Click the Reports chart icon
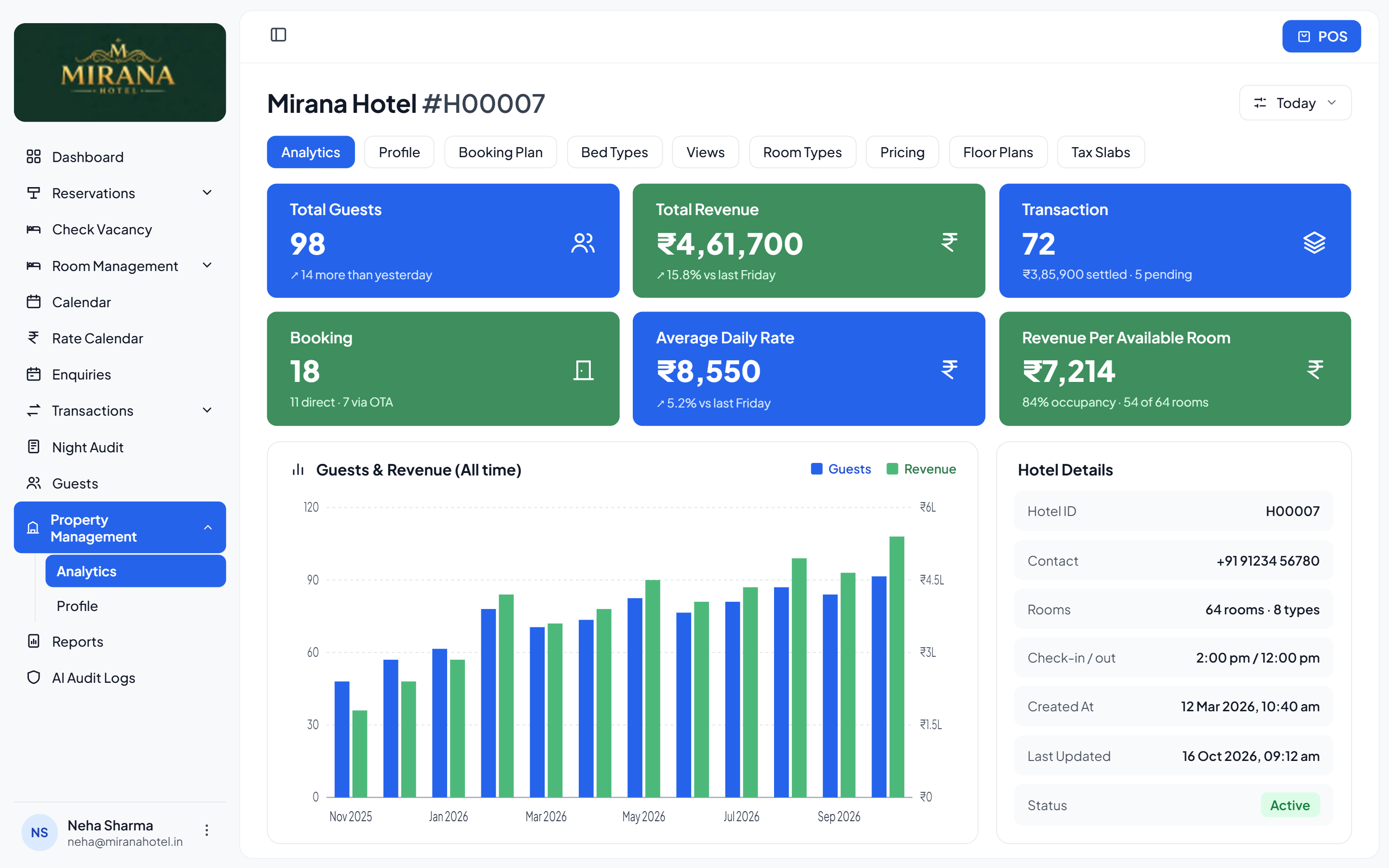The image size is (1389, 868). click(x=34, y=641)
